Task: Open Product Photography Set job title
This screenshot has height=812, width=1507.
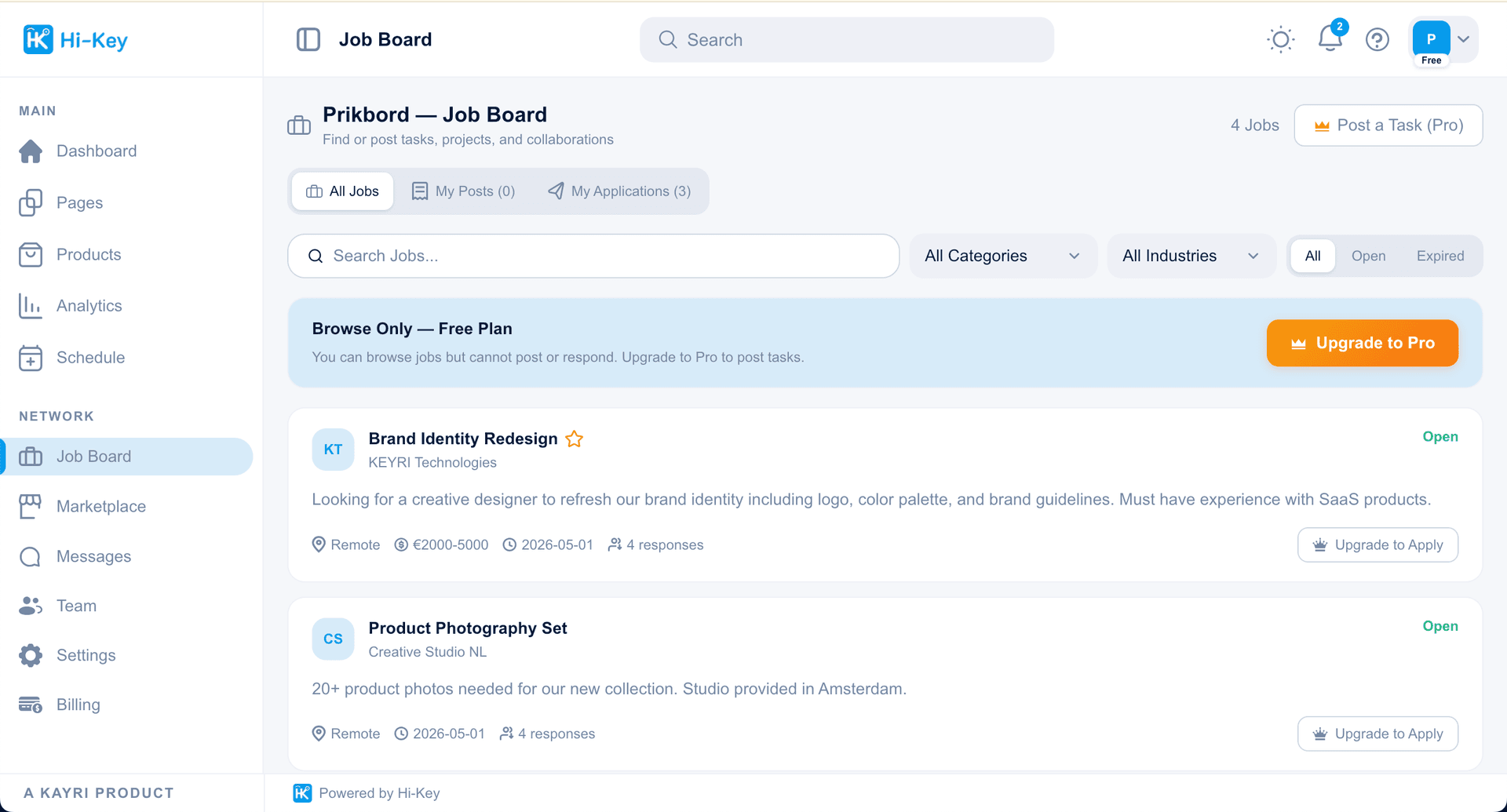Action: [x=468, y=628]
